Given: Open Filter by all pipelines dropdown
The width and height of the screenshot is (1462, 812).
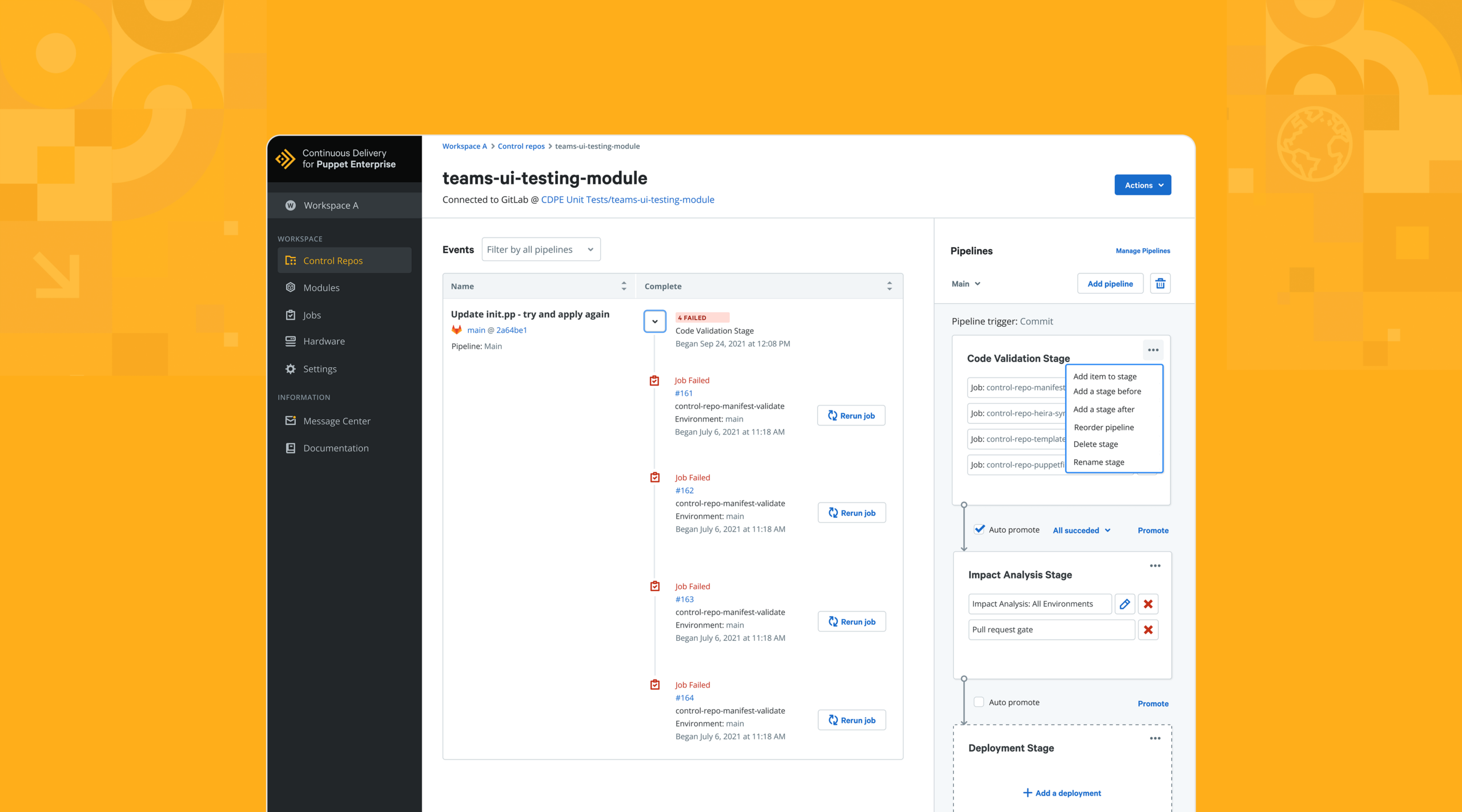Looking at the screenshot, I should [541, 250].
